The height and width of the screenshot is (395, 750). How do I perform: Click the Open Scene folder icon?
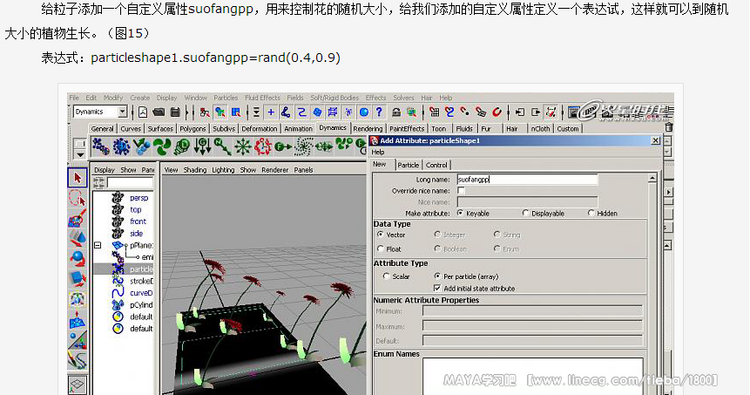[159, 112]
